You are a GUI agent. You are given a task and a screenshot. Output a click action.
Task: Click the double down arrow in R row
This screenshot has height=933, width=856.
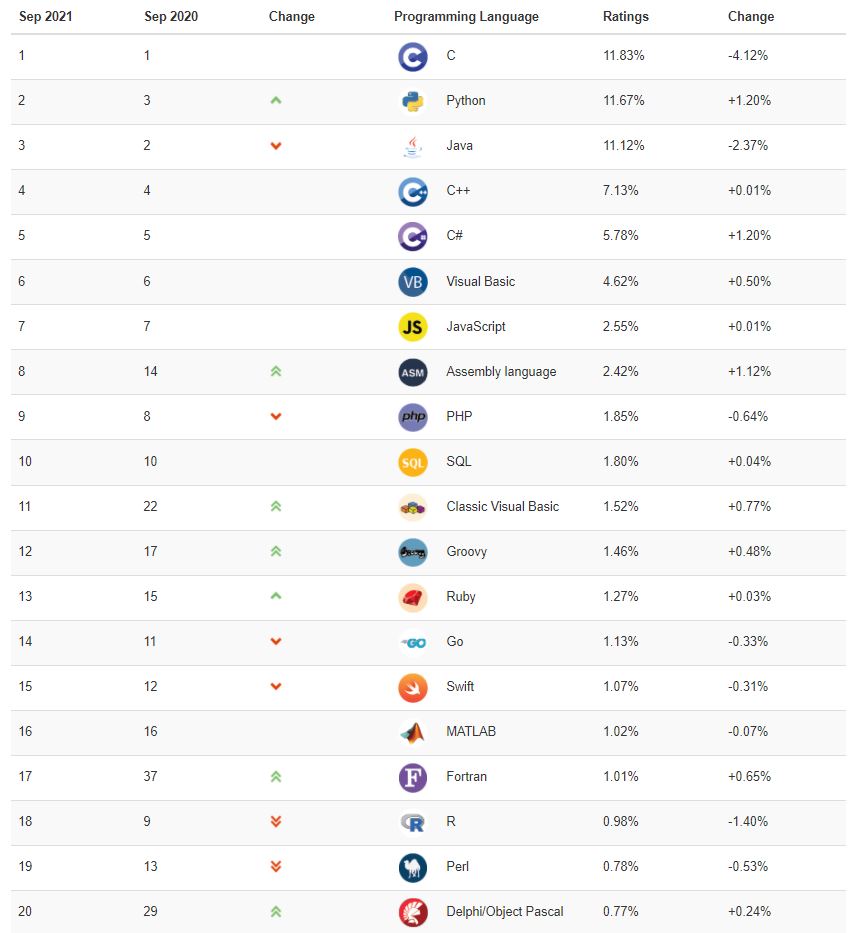tap(276, 822)
